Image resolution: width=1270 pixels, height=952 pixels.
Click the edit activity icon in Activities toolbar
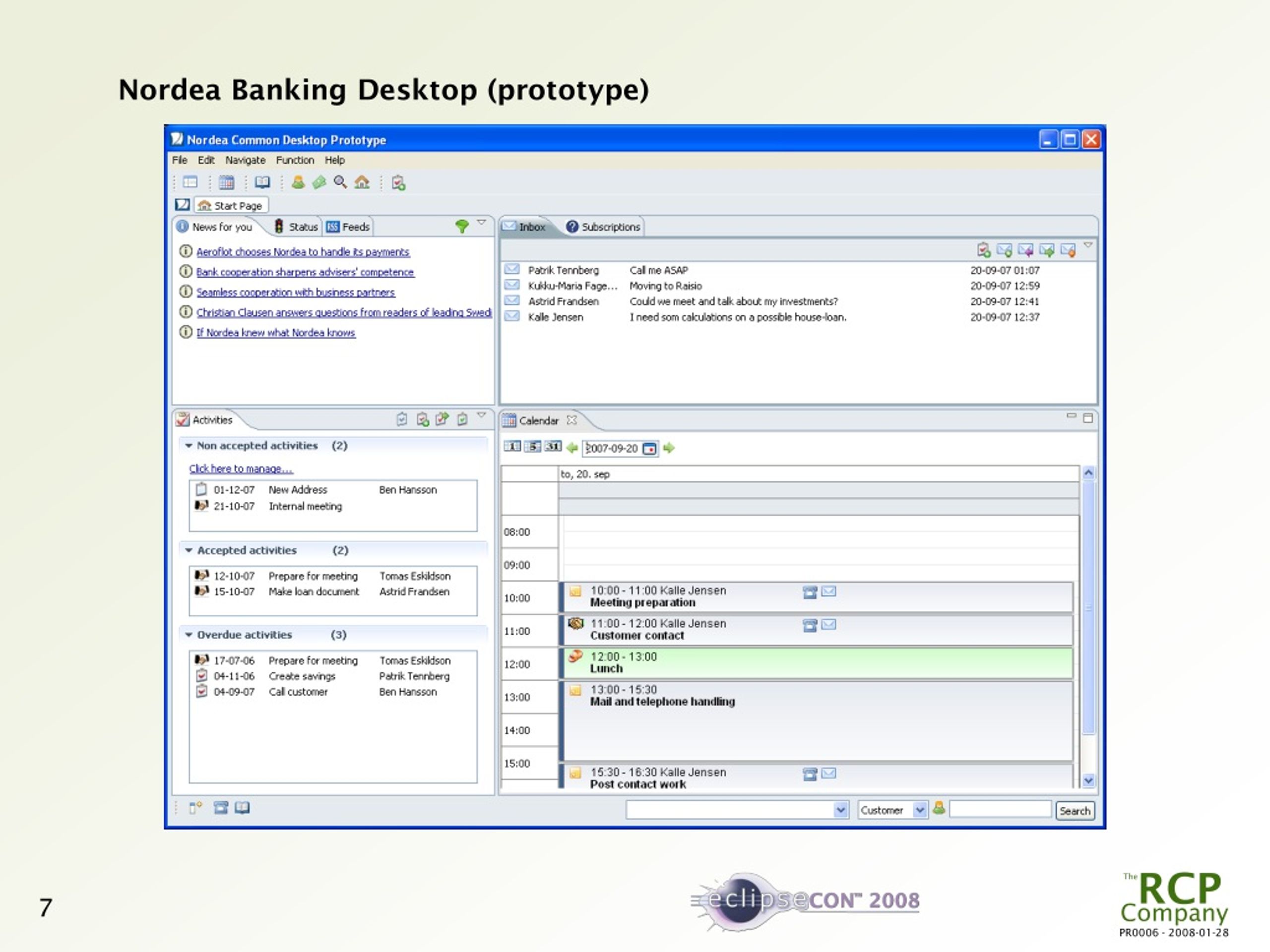click(x=442, y=419)
